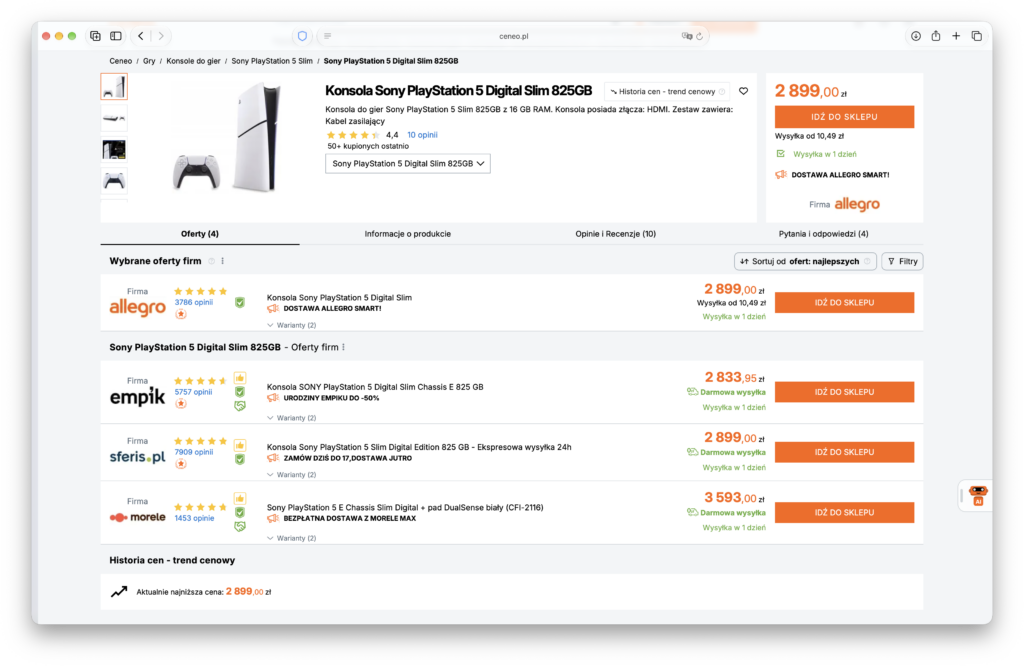This screenshot has height=666, width=1024.
Task: Click the sferis.pl shop logo
Action: click(137, 456)
